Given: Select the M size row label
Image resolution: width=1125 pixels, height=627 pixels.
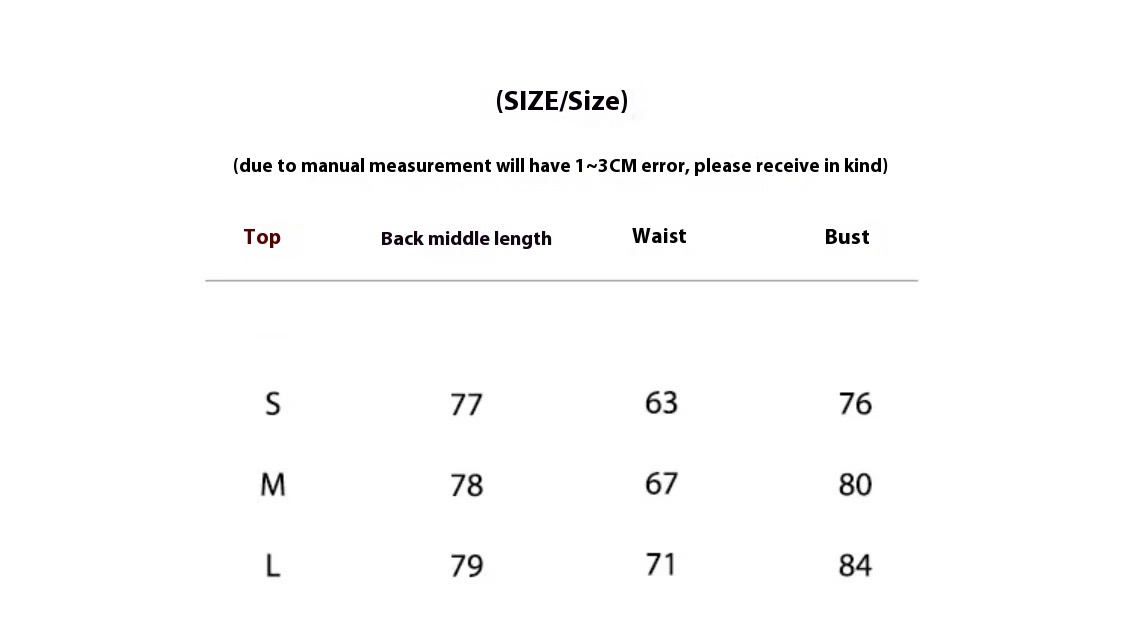Looking at the screenshot, I should tap(273, 485).
